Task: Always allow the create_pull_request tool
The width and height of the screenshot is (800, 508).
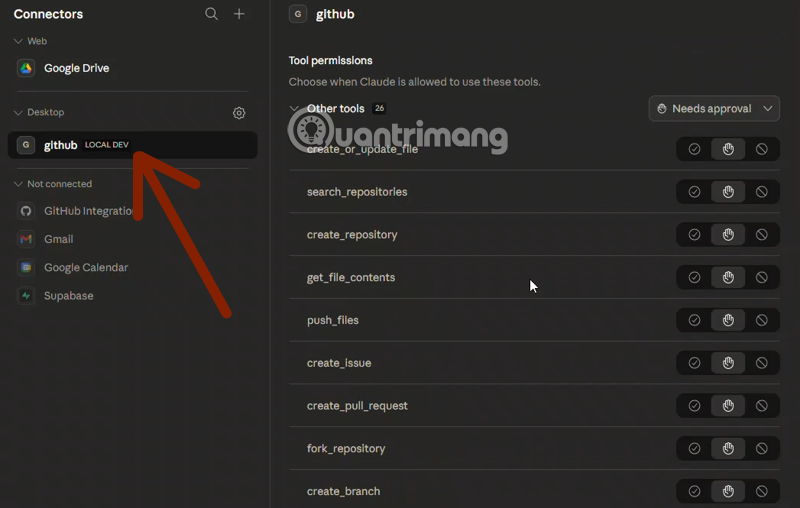Action: [x=694, y=406]
